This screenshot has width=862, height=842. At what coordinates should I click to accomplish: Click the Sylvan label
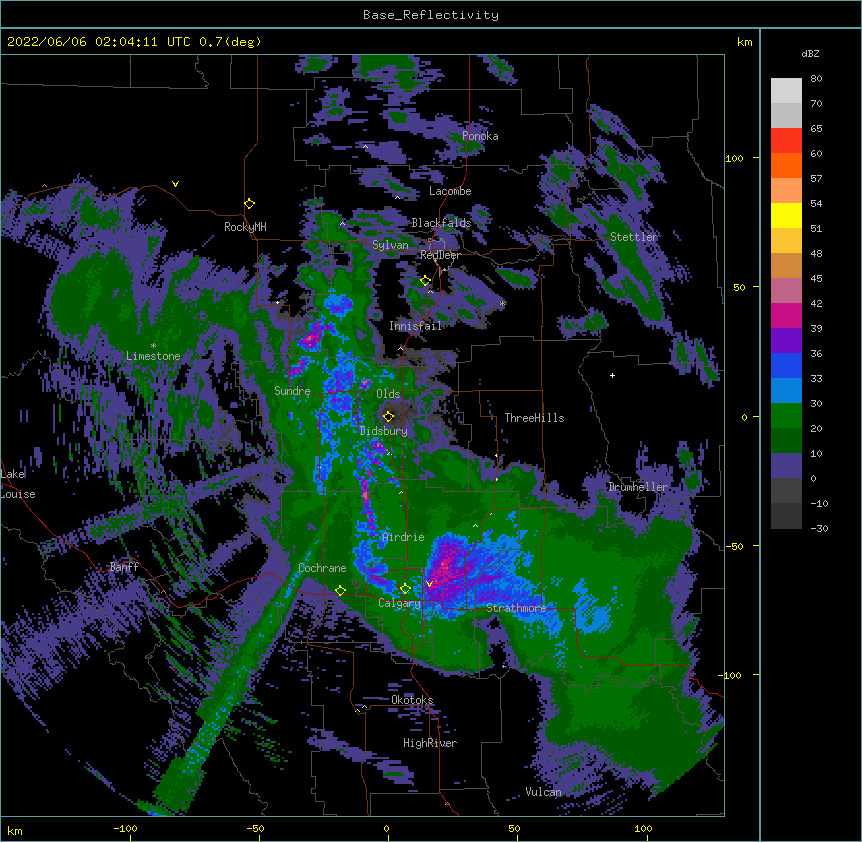[390, 245]
